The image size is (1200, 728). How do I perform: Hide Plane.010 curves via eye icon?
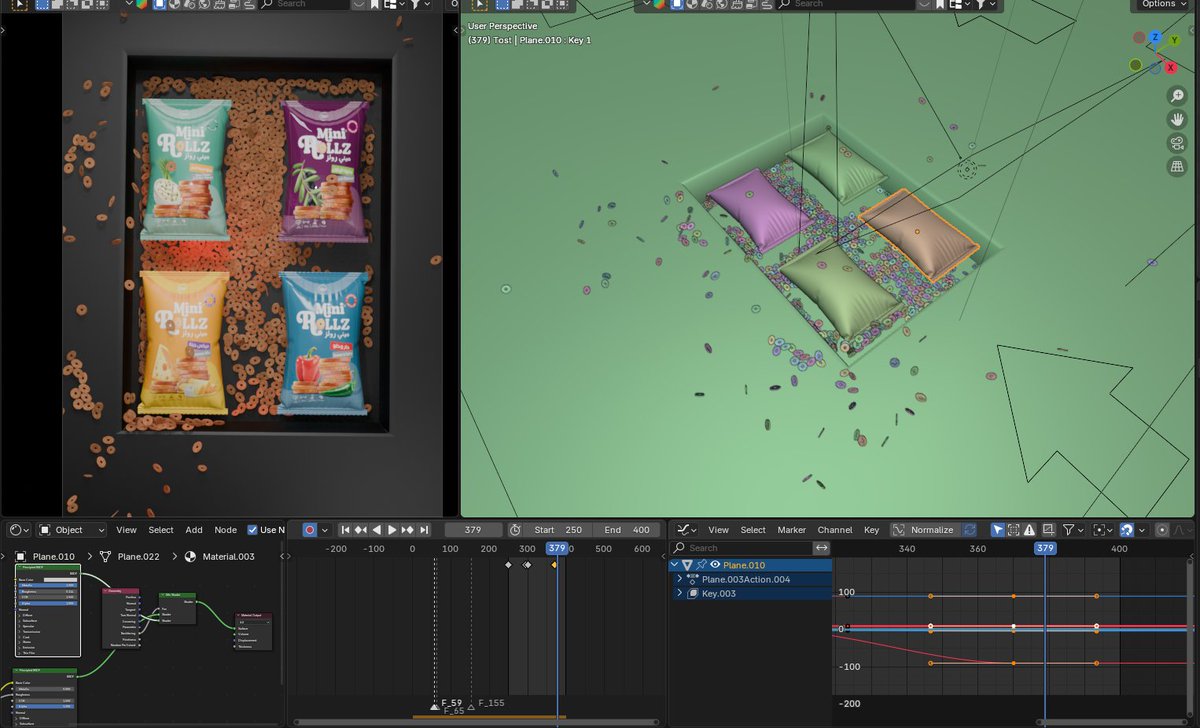(x=715, y=565)
